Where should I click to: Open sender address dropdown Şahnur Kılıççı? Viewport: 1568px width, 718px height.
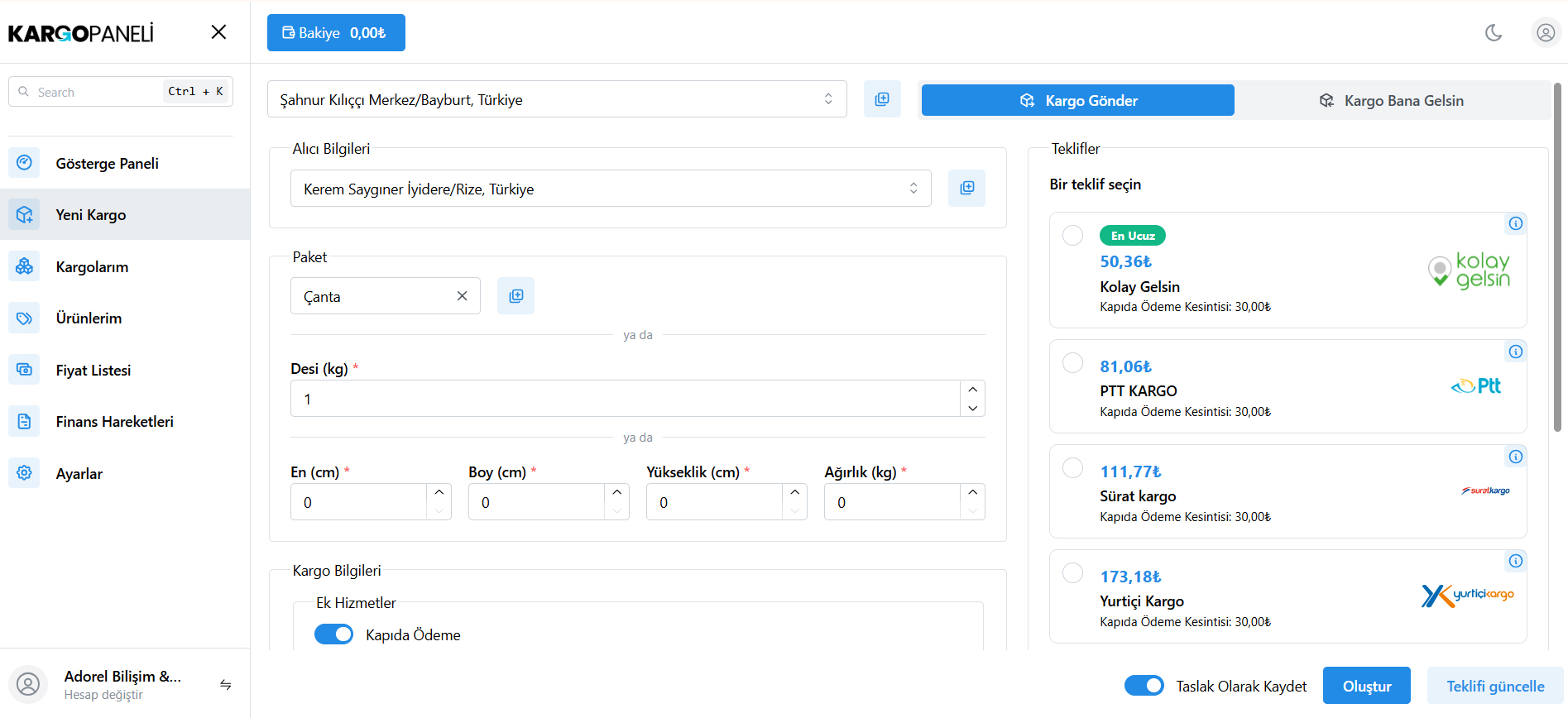(557, 99)
